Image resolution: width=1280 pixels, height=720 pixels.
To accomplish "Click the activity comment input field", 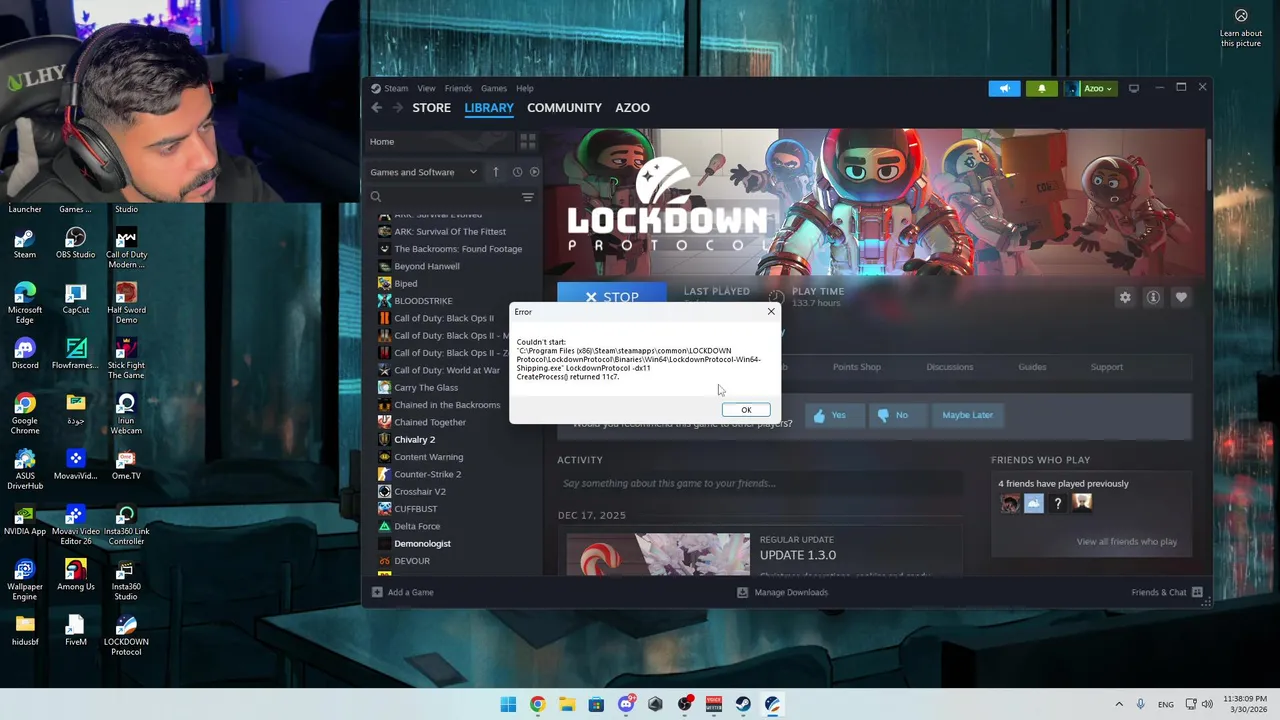I will pos(760,484).
